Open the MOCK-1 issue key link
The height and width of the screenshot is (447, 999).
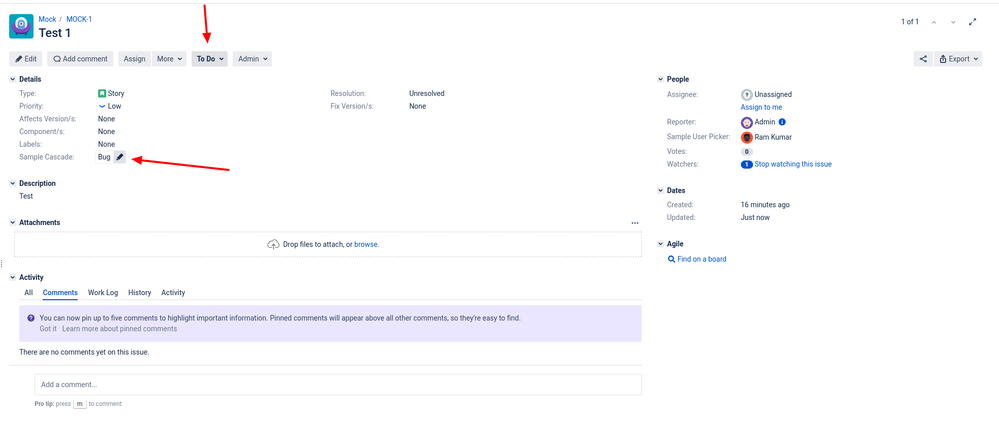click(79, 19)
